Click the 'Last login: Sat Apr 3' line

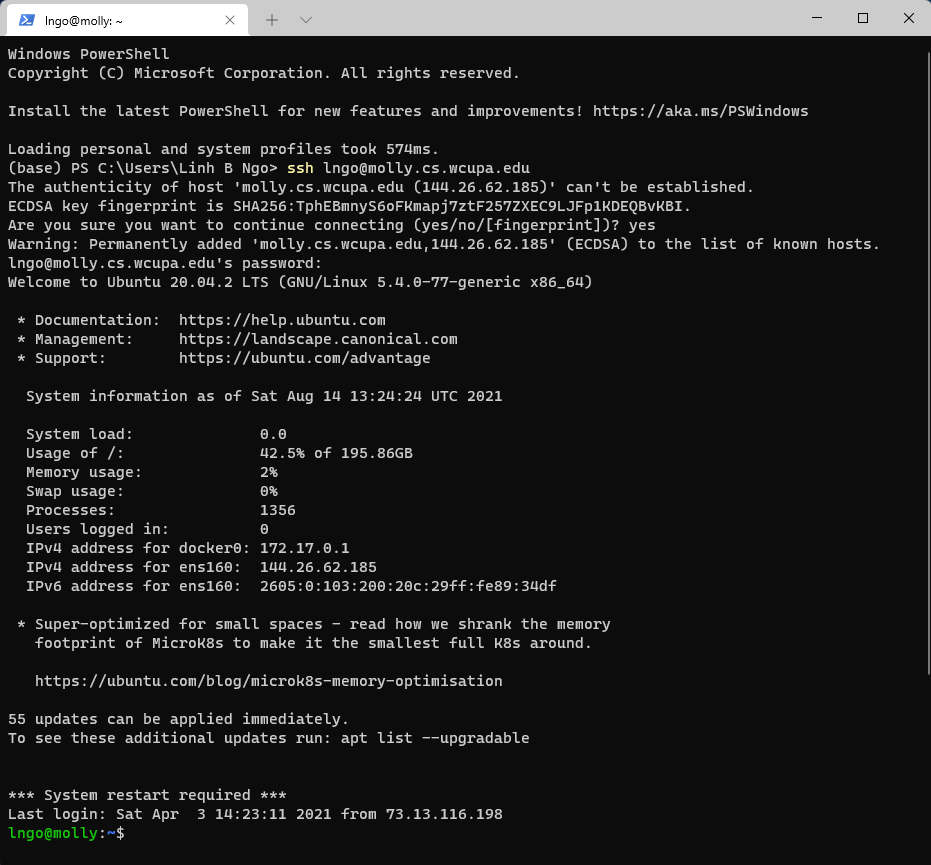tap(255, 814)
